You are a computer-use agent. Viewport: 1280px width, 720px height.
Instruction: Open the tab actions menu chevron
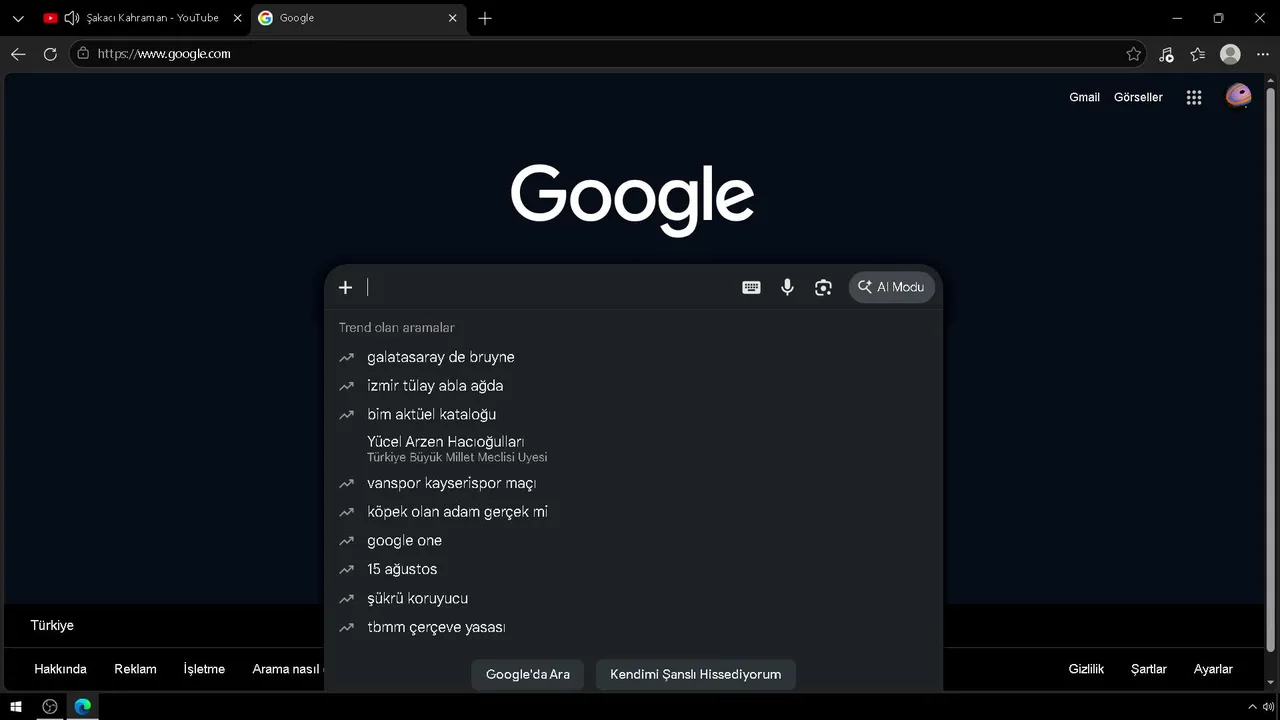[x=18, y=18]
